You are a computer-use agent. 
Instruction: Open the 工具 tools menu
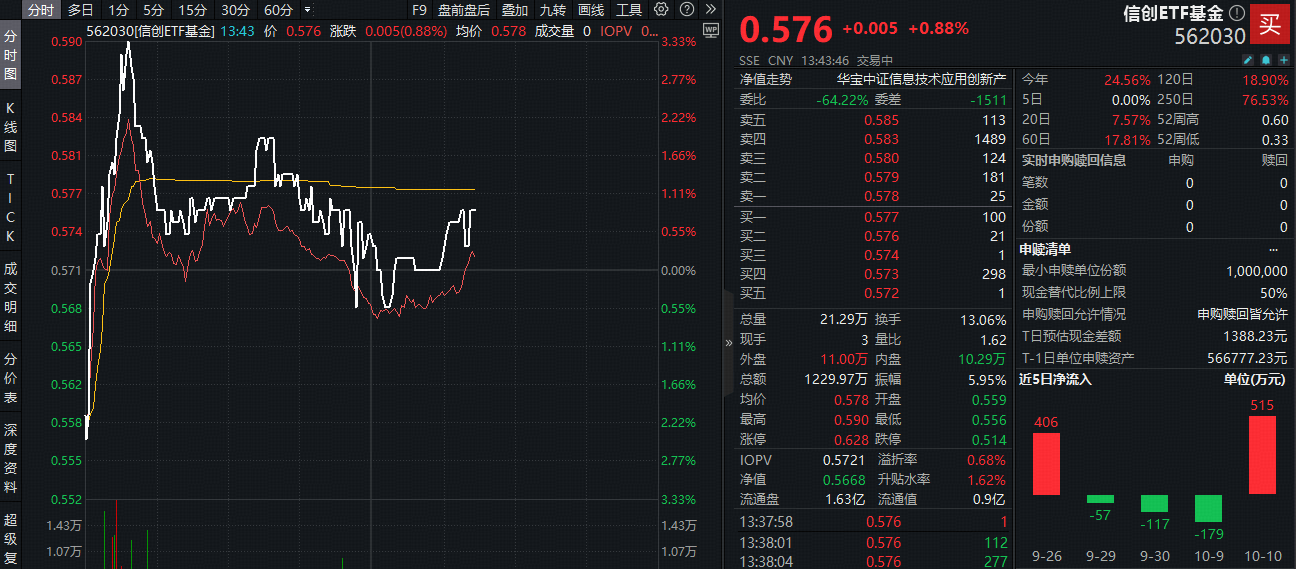(629, 10)
